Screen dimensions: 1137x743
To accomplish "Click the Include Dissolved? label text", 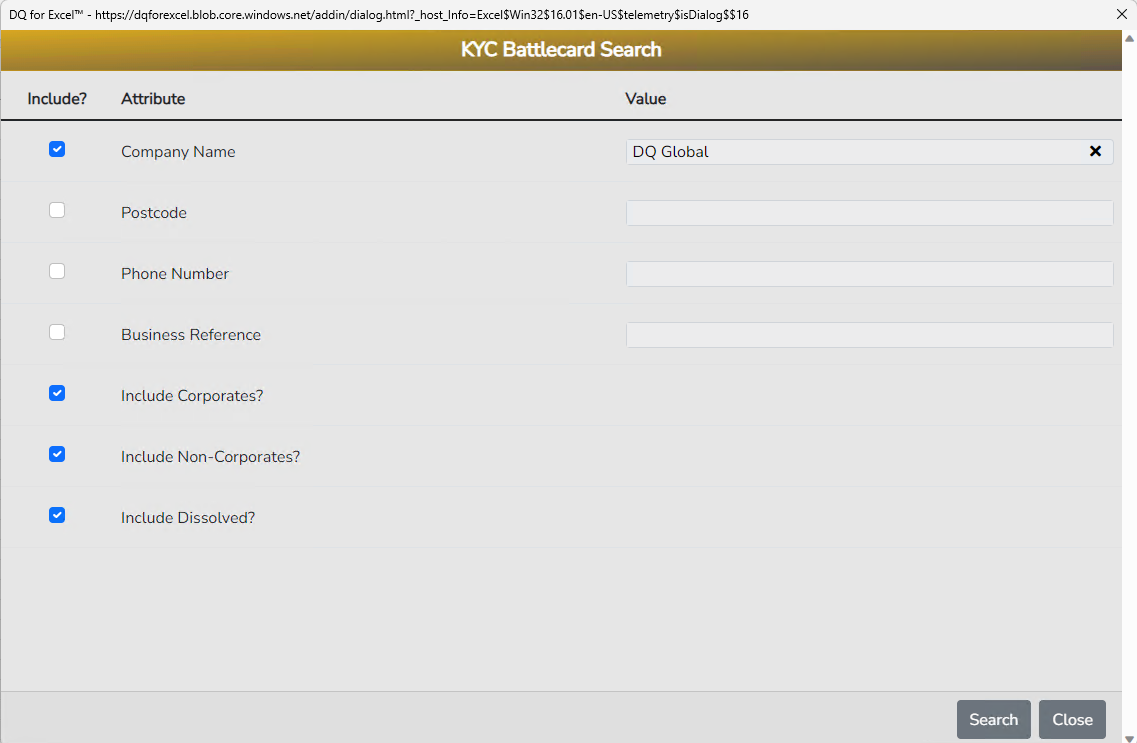I will click(188, 518).
